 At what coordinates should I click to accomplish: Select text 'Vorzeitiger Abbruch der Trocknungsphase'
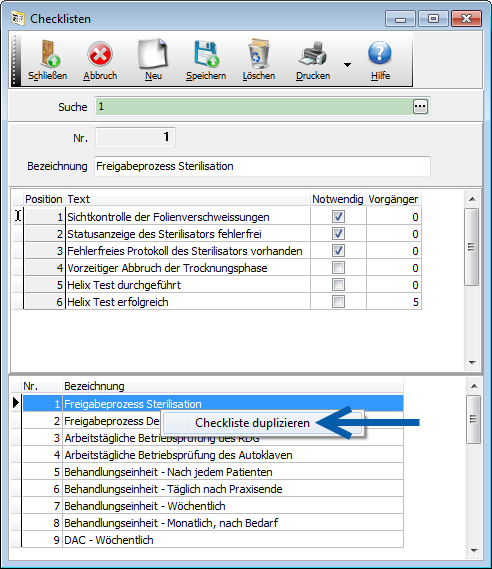click(x=167, y=268)
